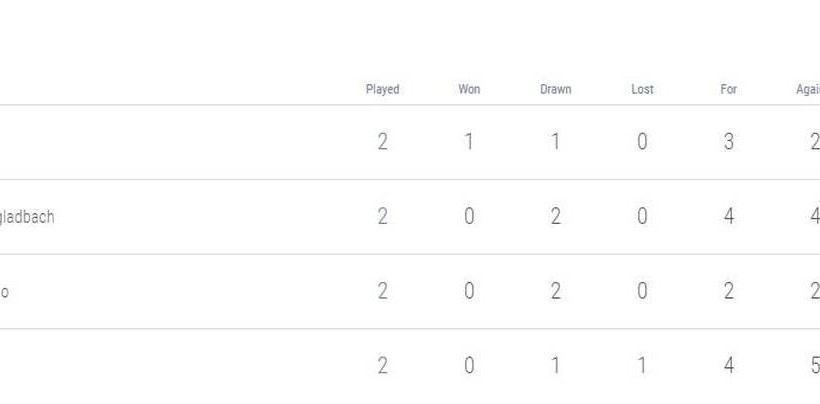This screenshot has height=404, width=820.
Task: Click the Played column header
Action: [382, 89]
